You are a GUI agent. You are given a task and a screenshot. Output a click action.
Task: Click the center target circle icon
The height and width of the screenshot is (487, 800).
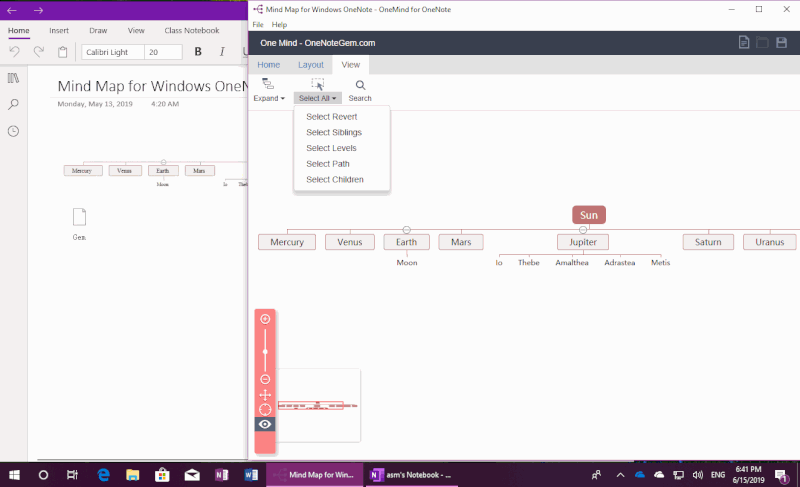[x=265, y=409]
